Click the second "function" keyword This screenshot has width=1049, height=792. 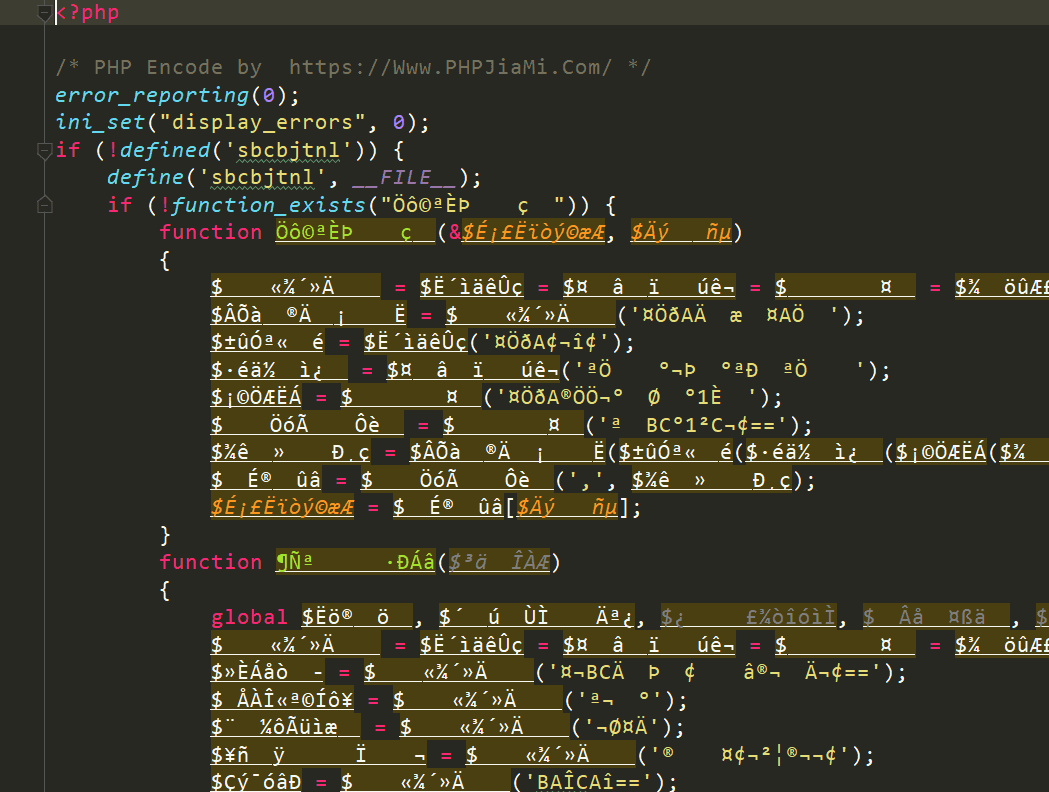click(x=210, y=562)
